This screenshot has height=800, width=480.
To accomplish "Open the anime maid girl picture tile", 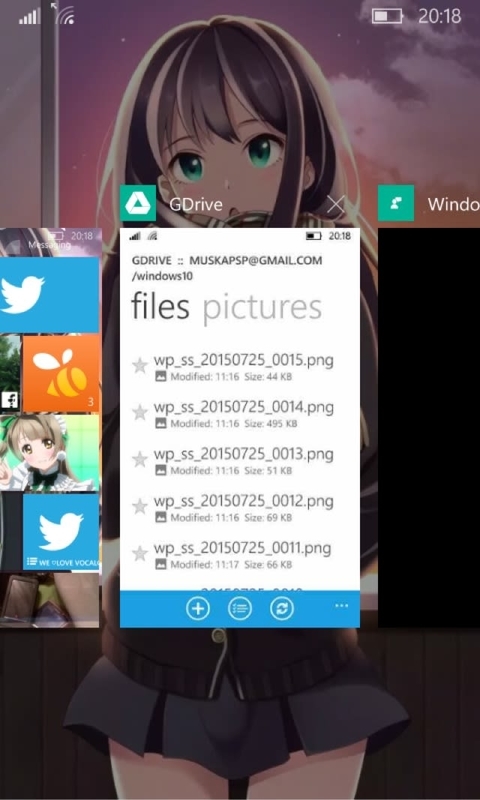I will (49, 453).
